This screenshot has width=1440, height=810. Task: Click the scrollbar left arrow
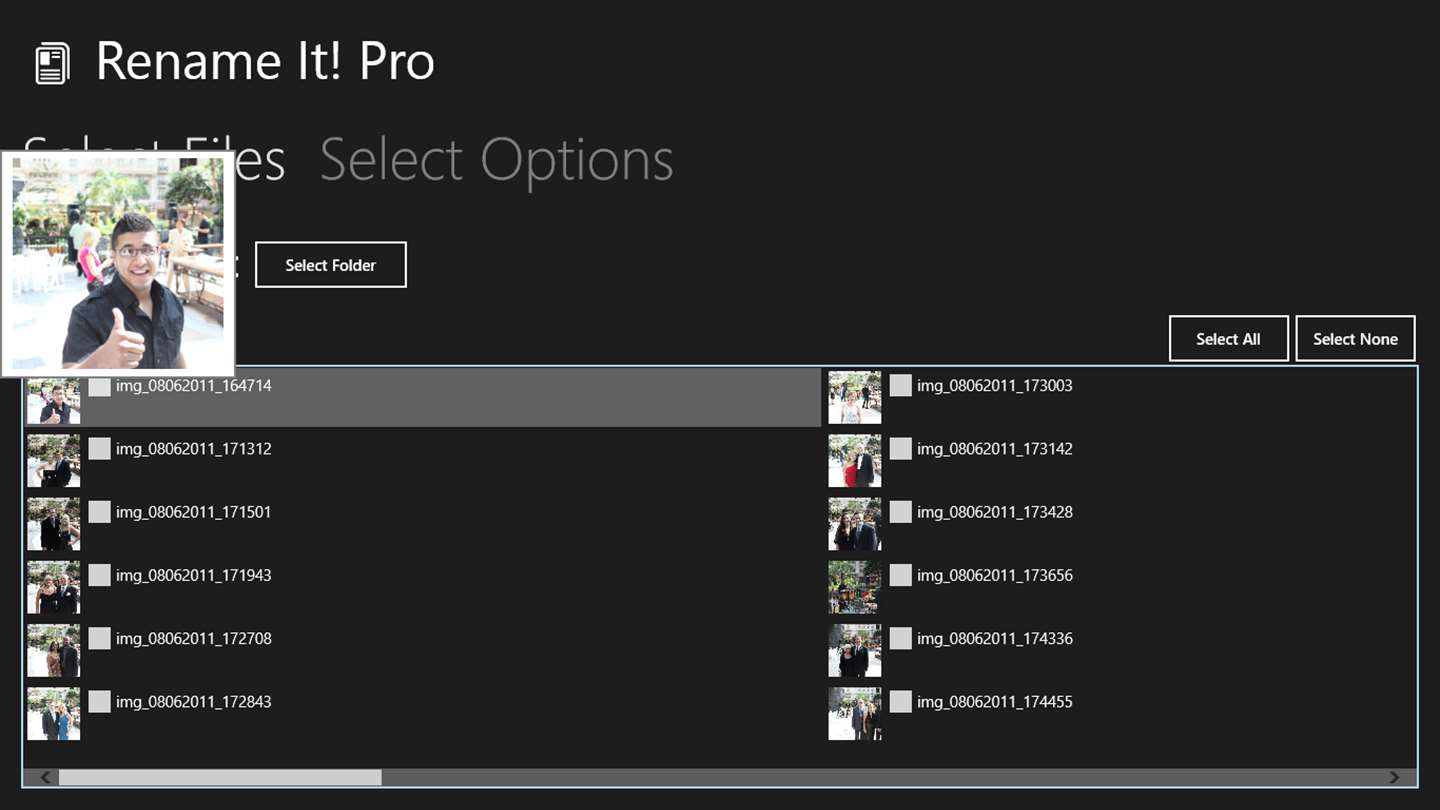pos(45,777)
